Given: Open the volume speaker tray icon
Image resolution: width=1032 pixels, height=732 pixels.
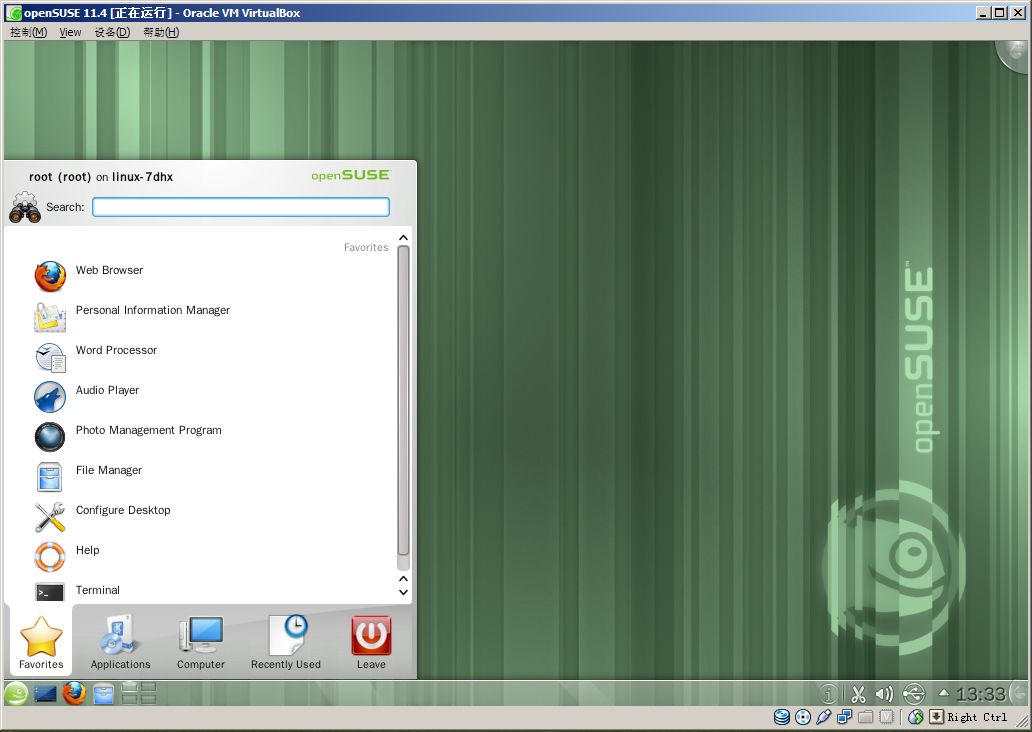Looking at the screenshot, I should 884,694.
